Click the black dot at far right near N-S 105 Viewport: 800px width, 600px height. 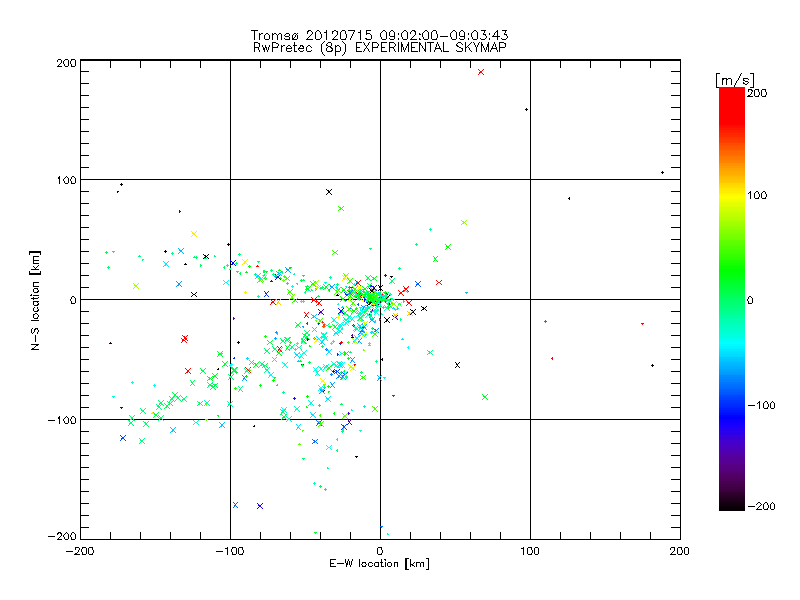pos(662,172)
